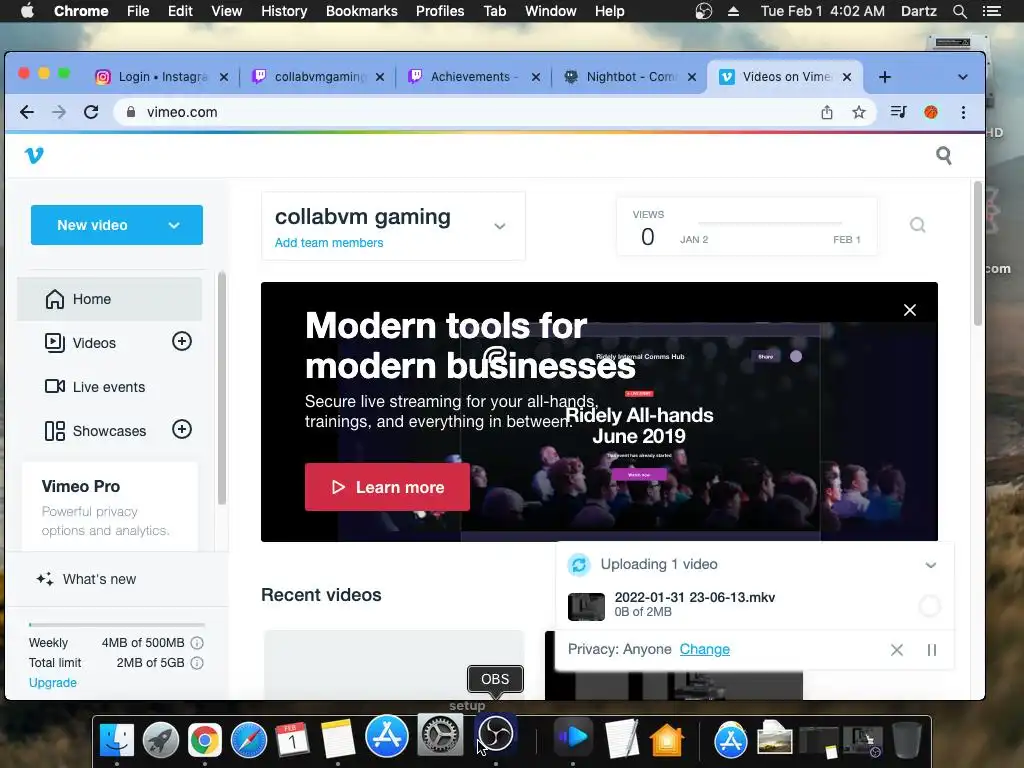Click the info icon next to Weekly limit
The width and height of the screenshot is (1024, 768).
coord(197,643)
